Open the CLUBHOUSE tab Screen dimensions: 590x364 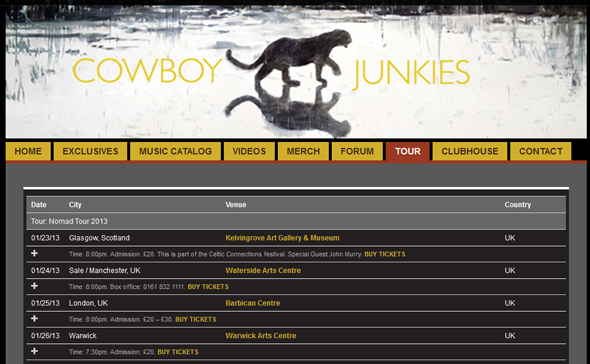pyautogui.click(x=470, y=151)
